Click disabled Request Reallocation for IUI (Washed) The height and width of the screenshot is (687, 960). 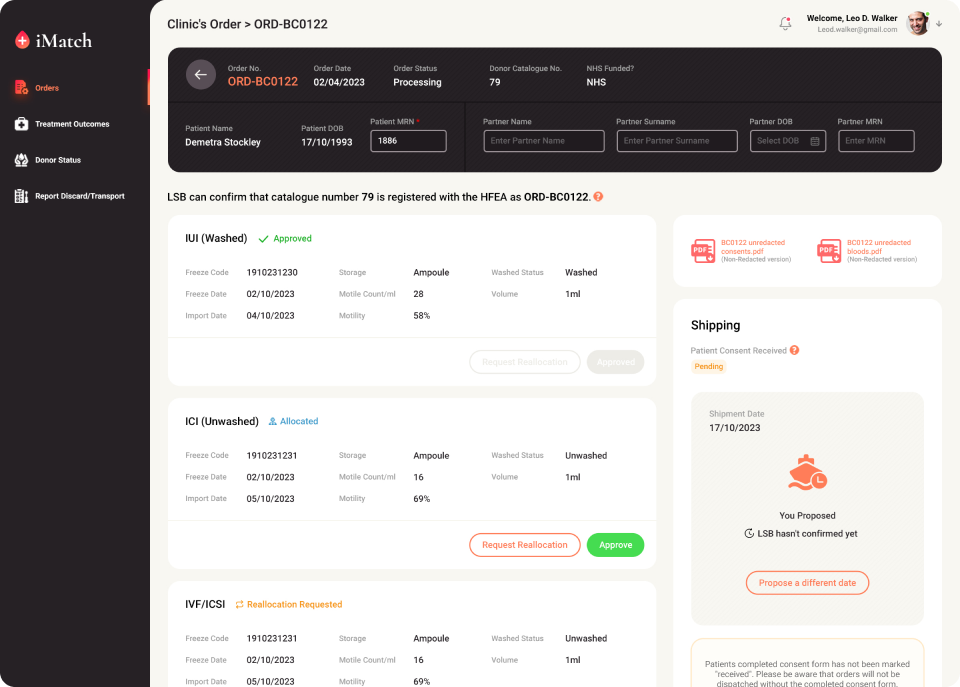[525, 362]
